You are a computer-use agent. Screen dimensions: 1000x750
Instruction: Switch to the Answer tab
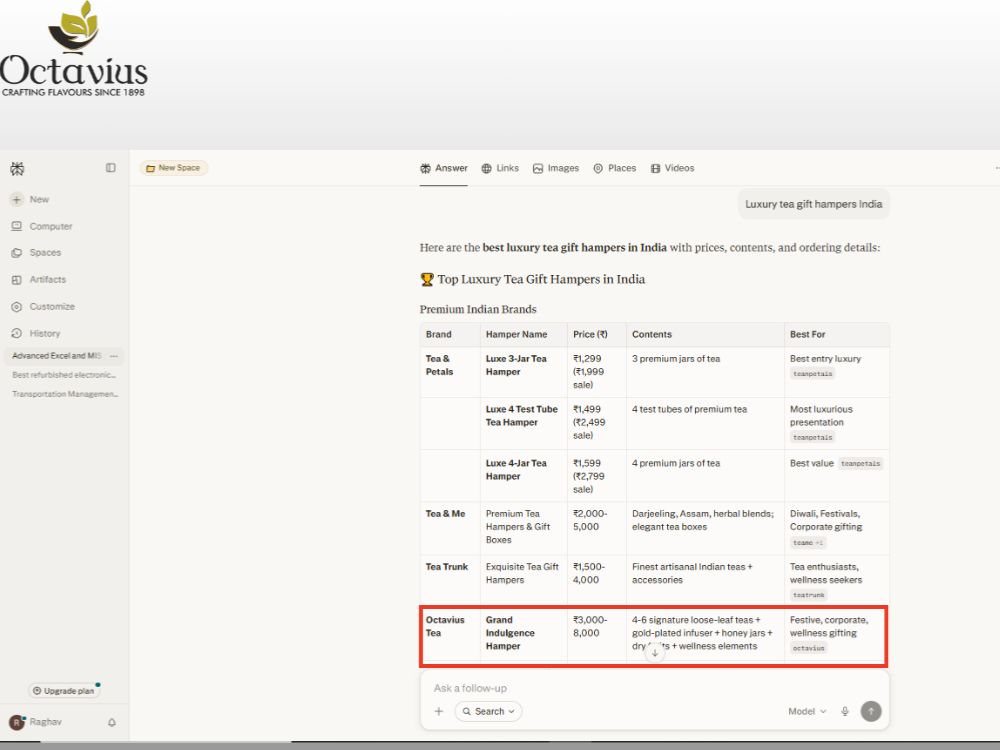[x=444, y=168]
